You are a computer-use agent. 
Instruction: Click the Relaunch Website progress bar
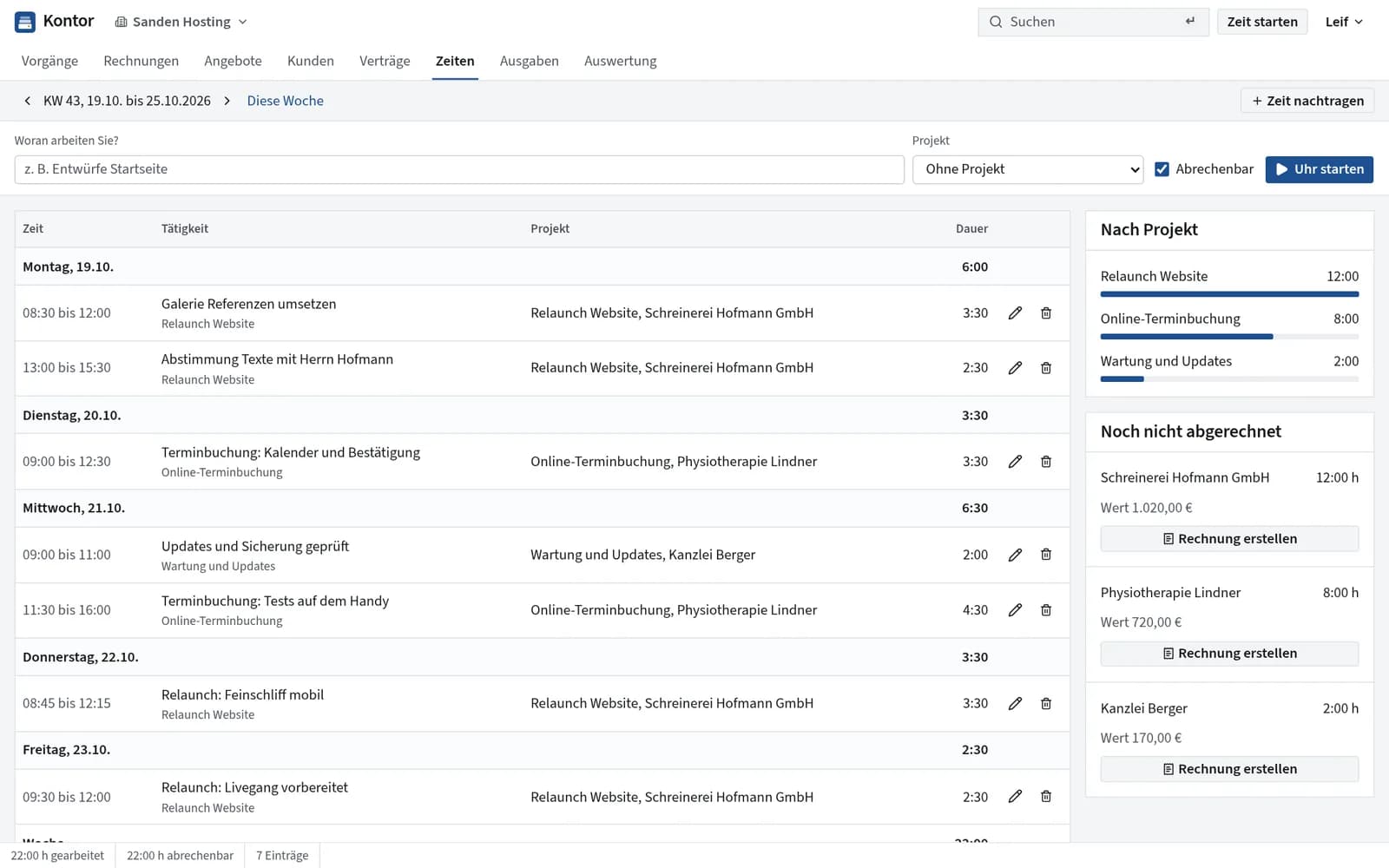click(1229, 294)
